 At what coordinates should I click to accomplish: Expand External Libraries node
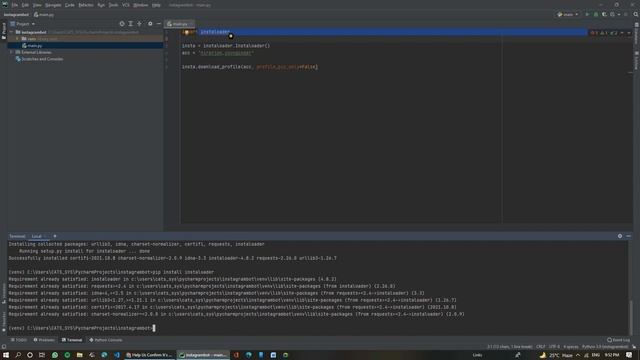pyautogui.click(x=11, y=52)
